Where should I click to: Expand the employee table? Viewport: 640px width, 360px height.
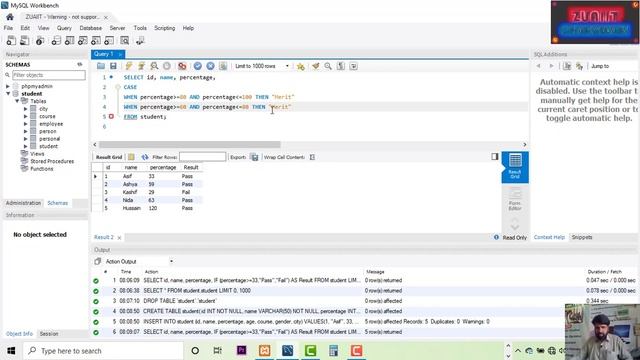[25, 124]
